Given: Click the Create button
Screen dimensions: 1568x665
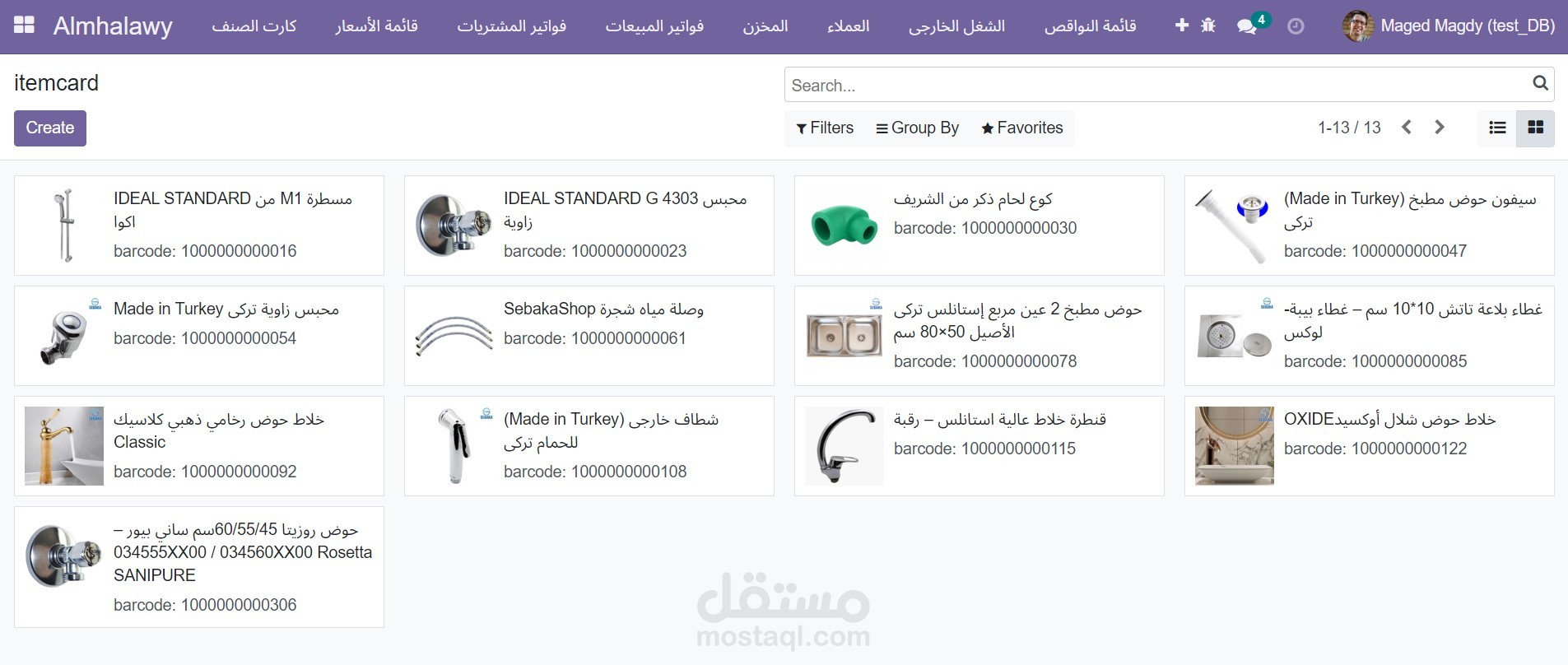Looking at the screenshot, I should tap(50, 128).
